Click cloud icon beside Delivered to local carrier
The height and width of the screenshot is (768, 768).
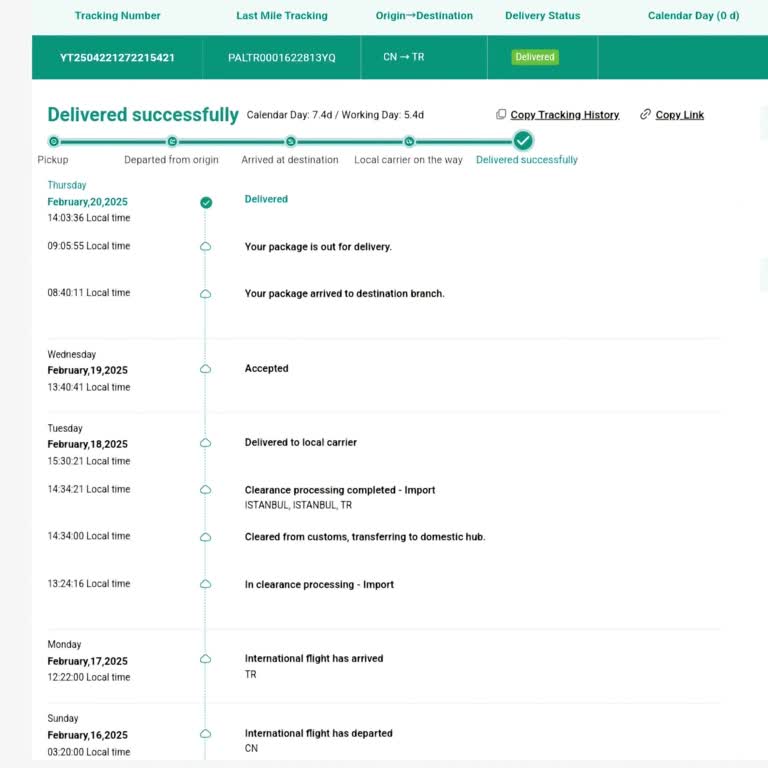coord(206,443)
